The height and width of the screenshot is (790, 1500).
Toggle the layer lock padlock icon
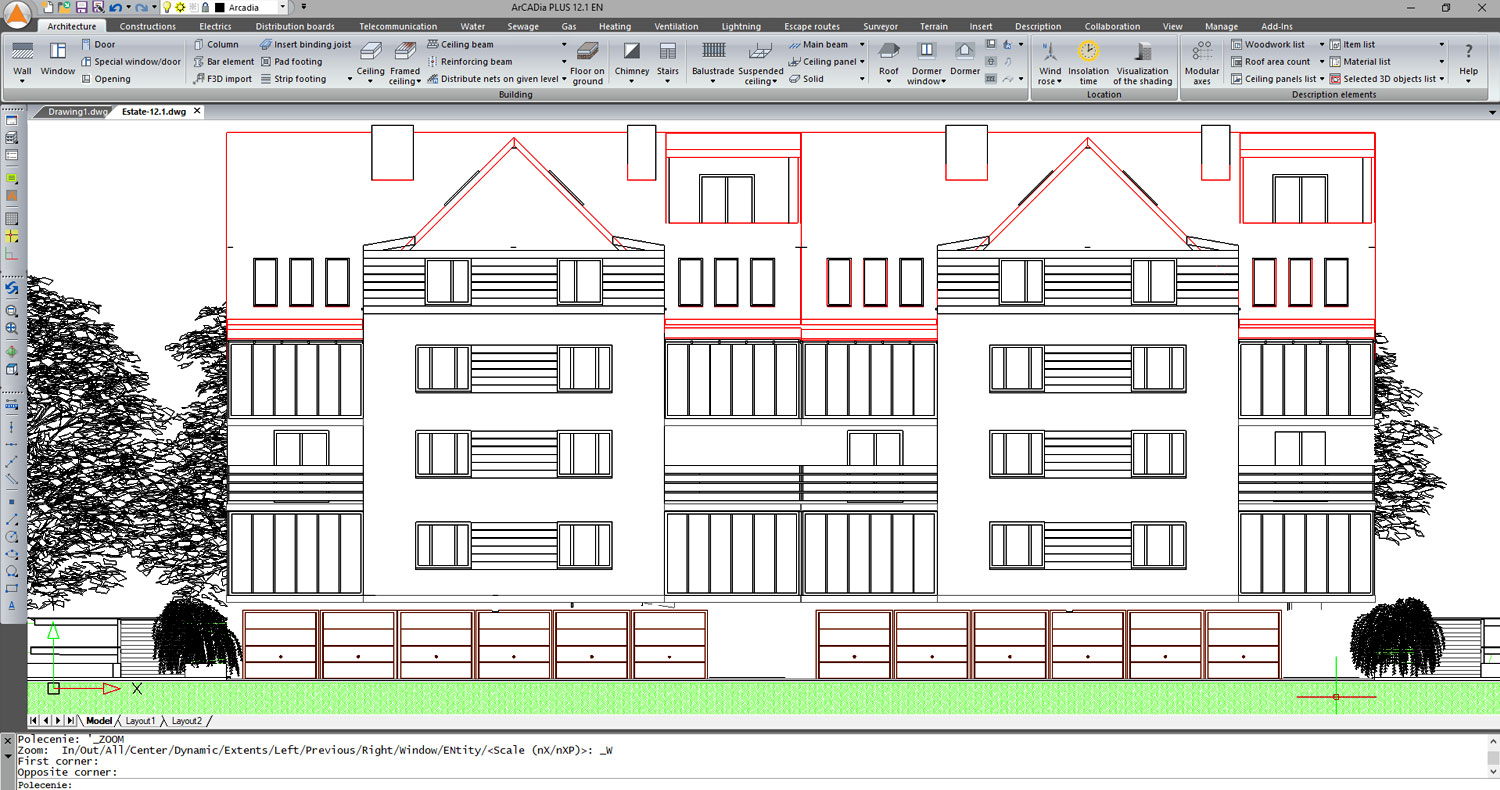pos(205,7)
